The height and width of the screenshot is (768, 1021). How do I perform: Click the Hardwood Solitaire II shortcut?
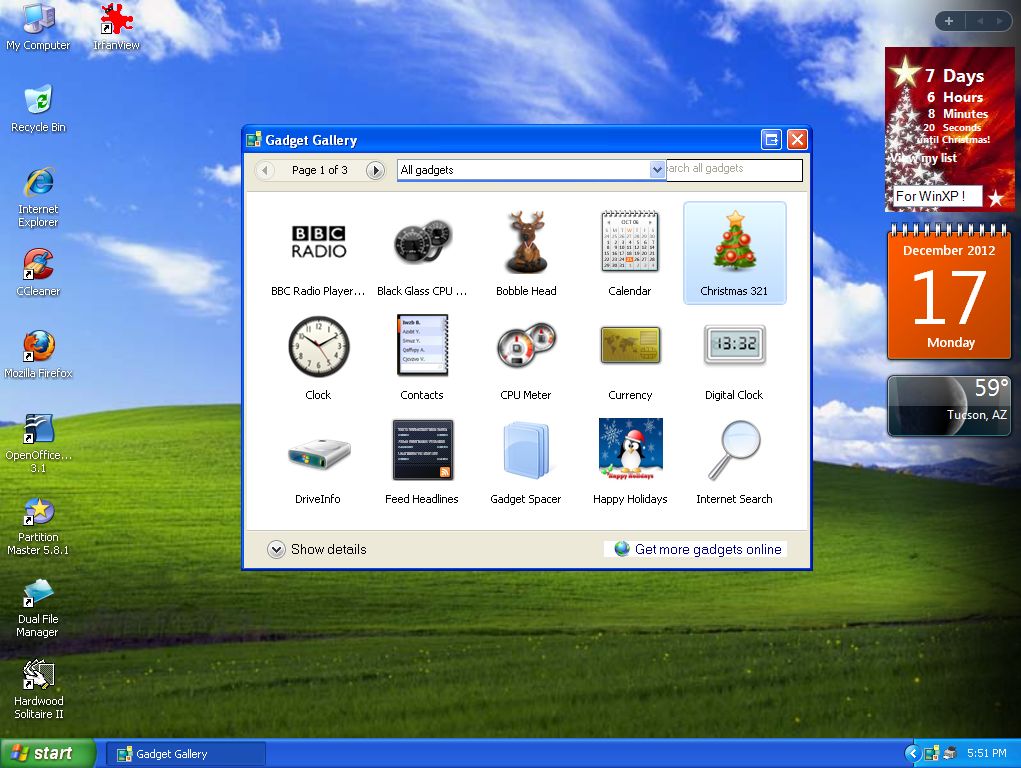[38, 690]
